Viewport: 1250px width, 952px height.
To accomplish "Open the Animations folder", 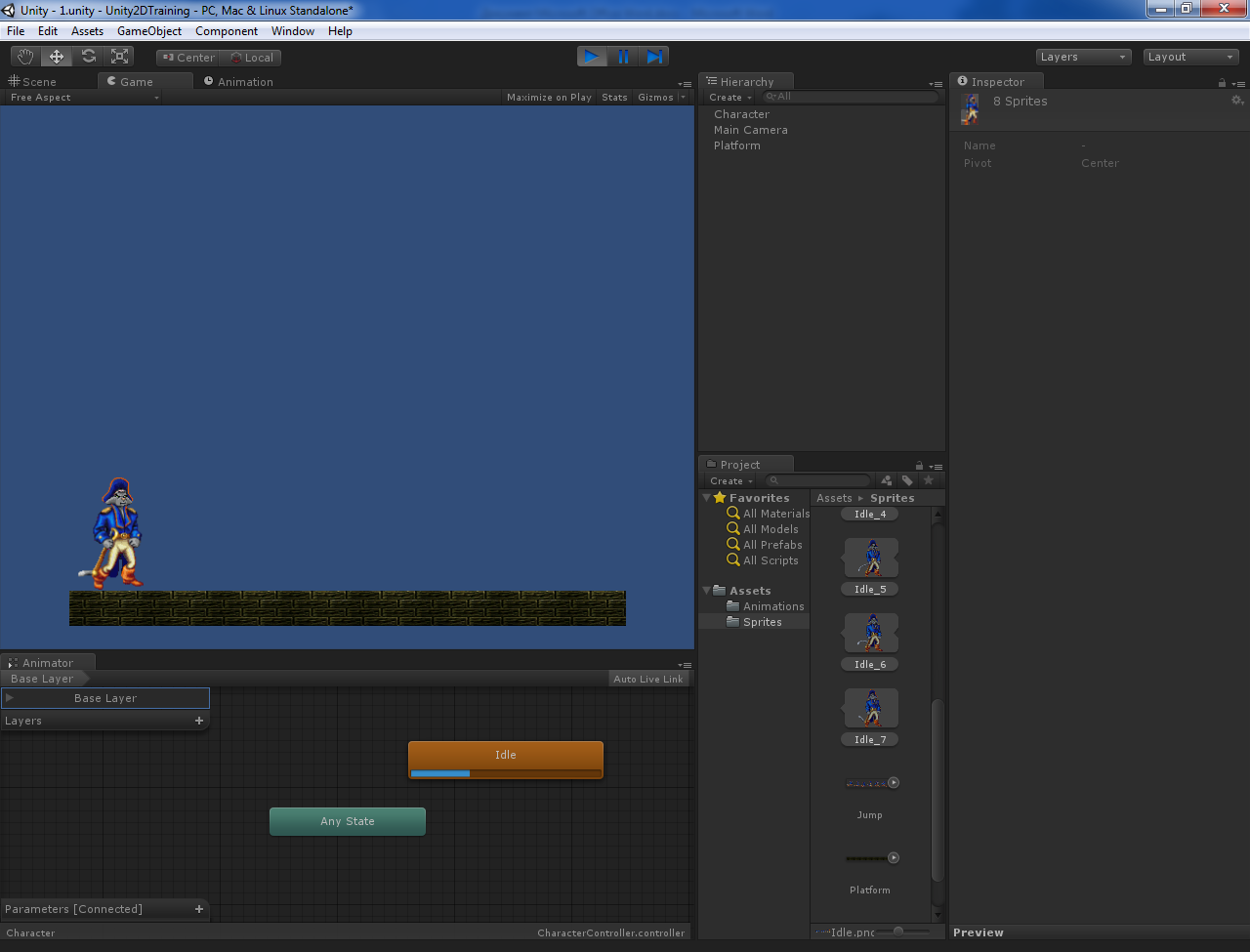I will click(766, 606).
